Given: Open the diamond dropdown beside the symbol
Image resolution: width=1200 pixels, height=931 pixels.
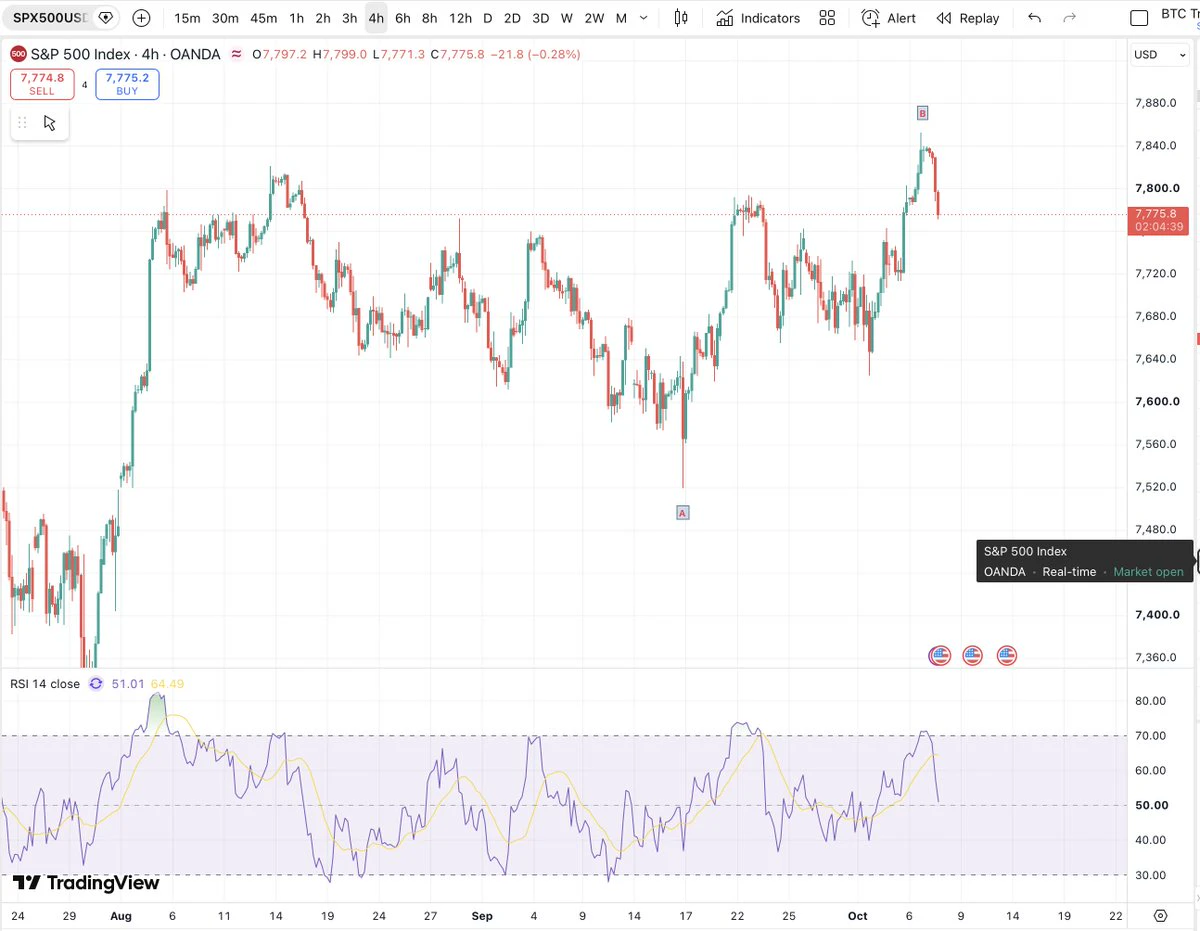Looking at the screenshot, I should point(105,18).
